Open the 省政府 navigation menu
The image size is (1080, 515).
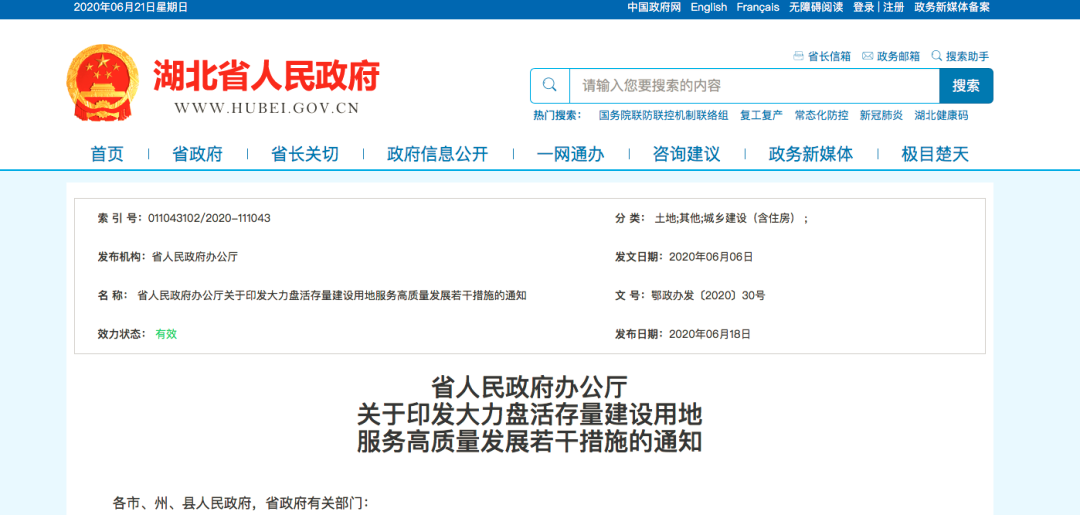click(x=197, y=154)
